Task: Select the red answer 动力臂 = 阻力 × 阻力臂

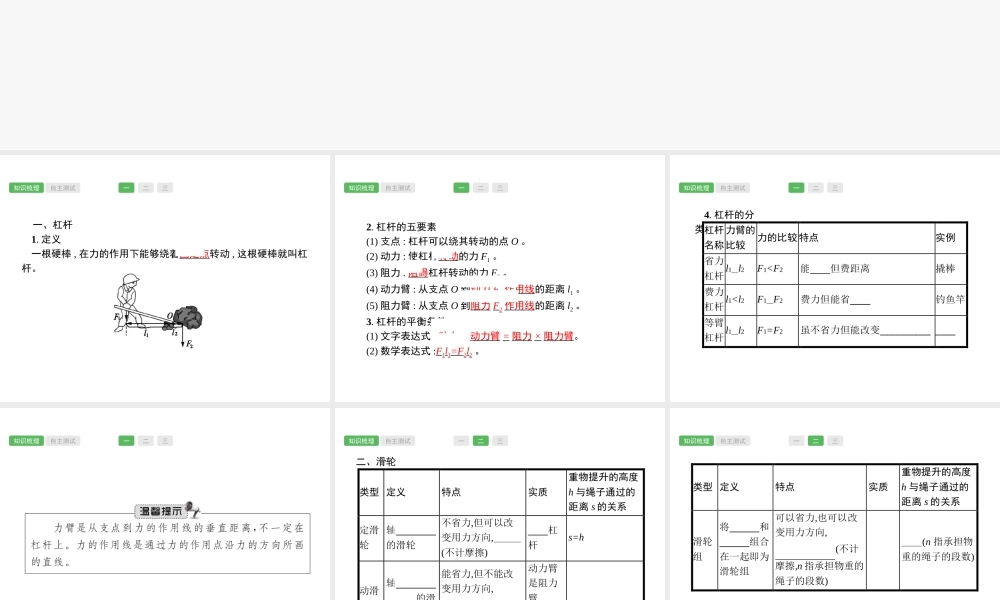Action: (x=524, y=336)
